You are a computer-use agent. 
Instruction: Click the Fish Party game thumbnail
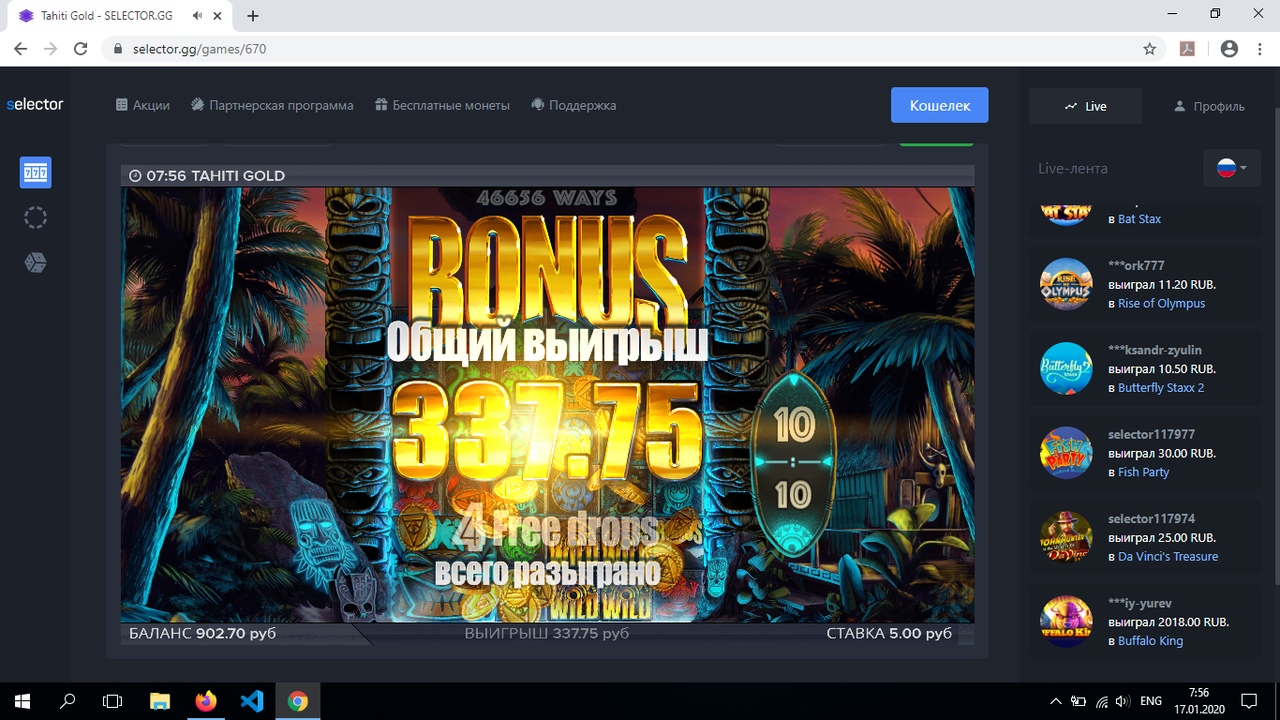click(x=1065, y=453)
